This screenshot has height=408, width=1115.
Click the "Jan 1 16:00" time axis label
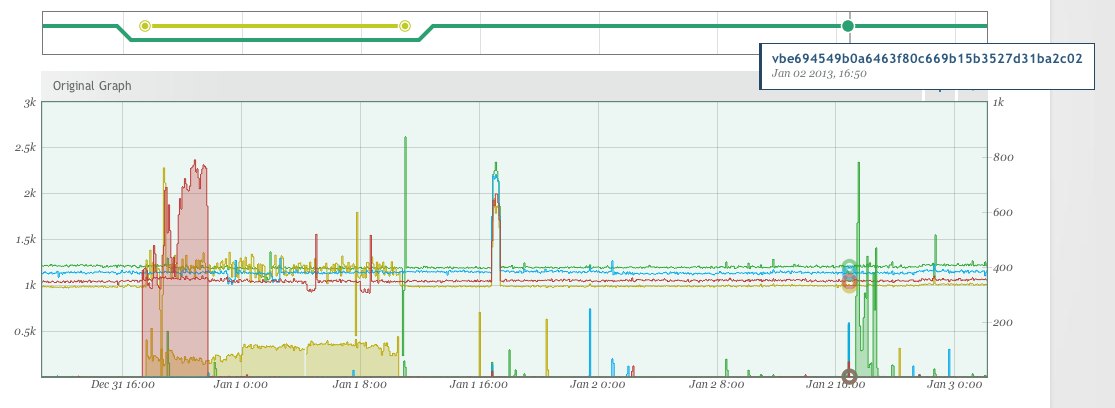coord(479,385)
